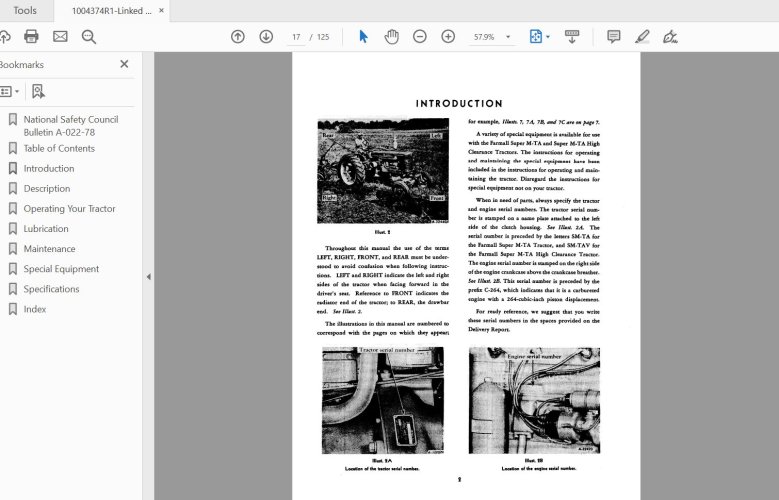Print the document with the printer icon

[x=31, y=37]
